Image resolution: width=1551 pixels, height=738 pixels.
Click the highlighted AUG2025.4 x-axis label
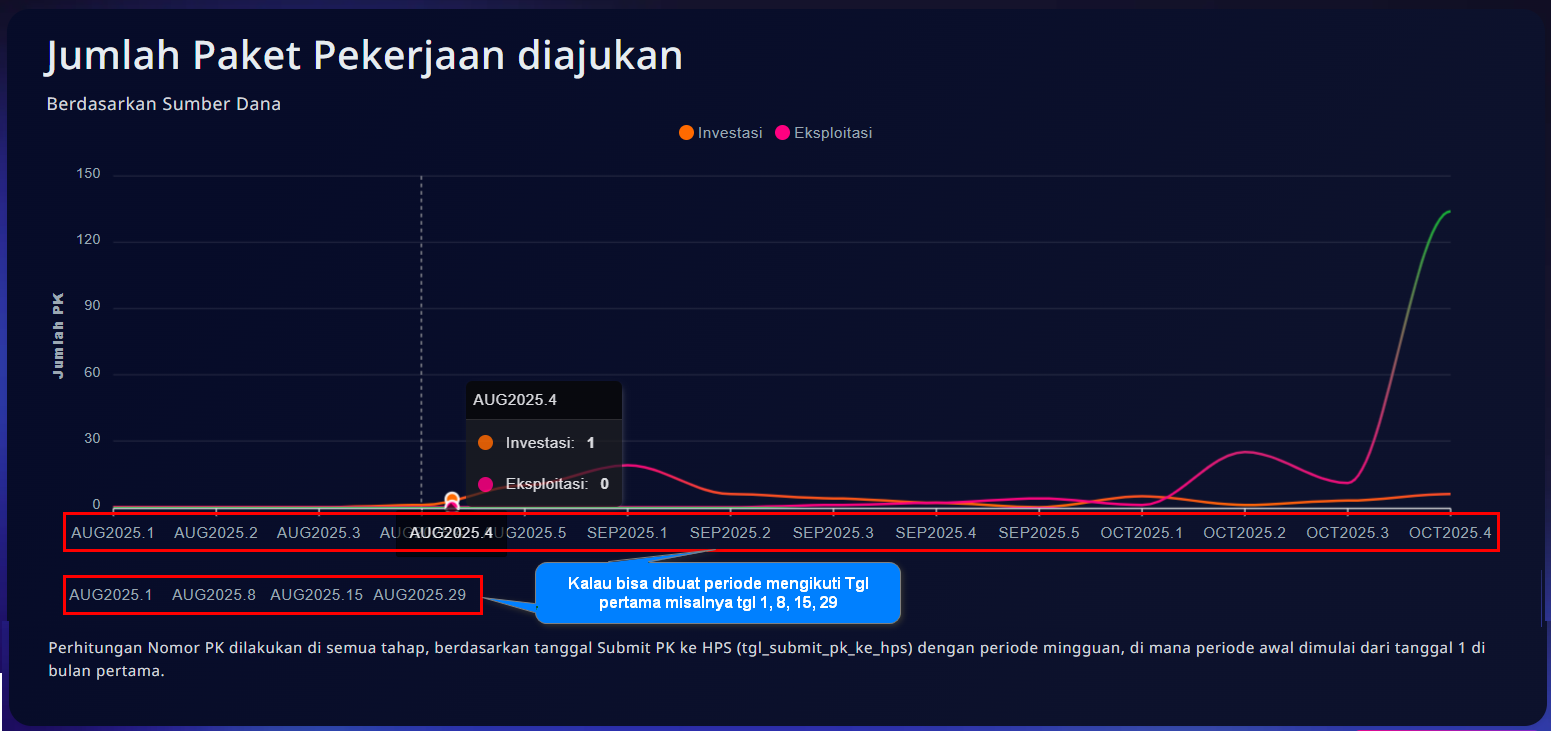tap(451, 533)
